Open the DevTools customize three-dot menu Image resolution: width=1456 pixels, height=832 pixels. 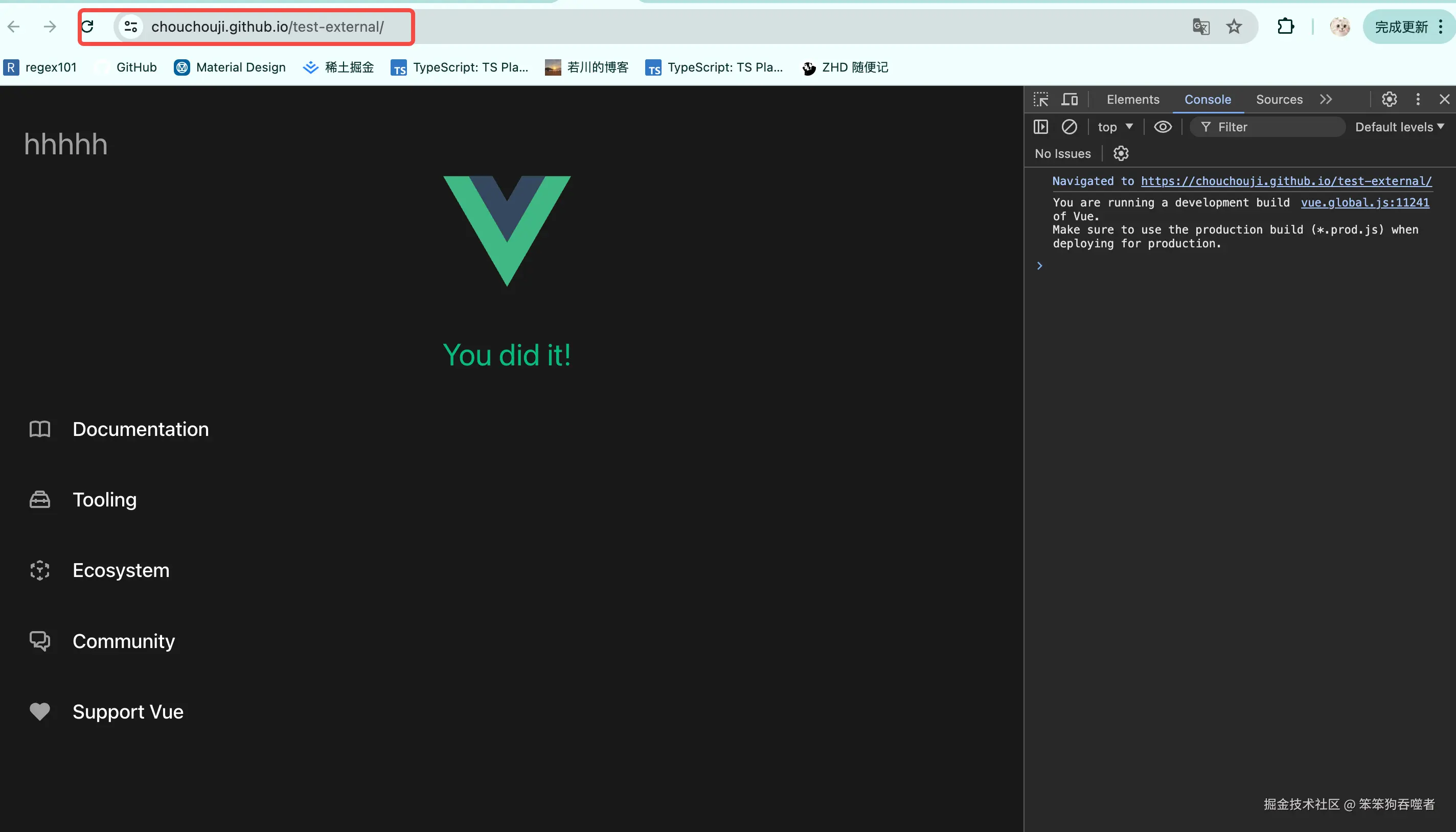pyautogui.click(x=1418, y=100)
